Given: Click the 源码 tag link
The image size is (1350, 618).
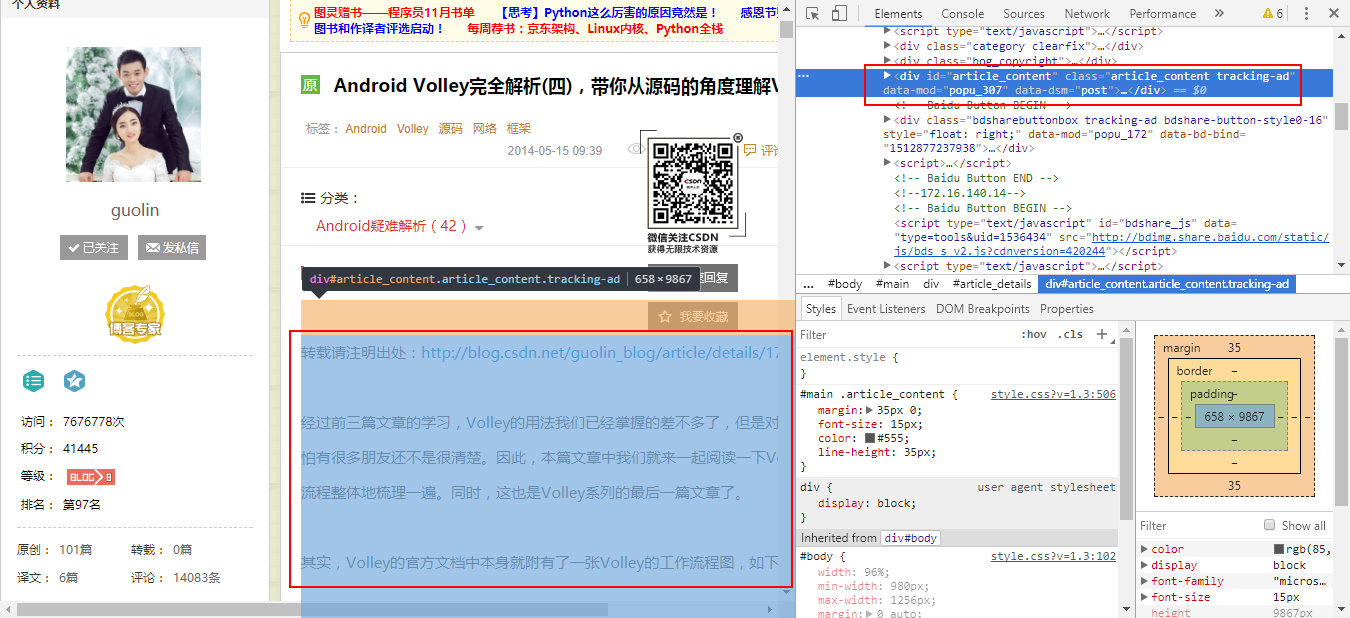Looking at the screenshot, I should 451,129.
